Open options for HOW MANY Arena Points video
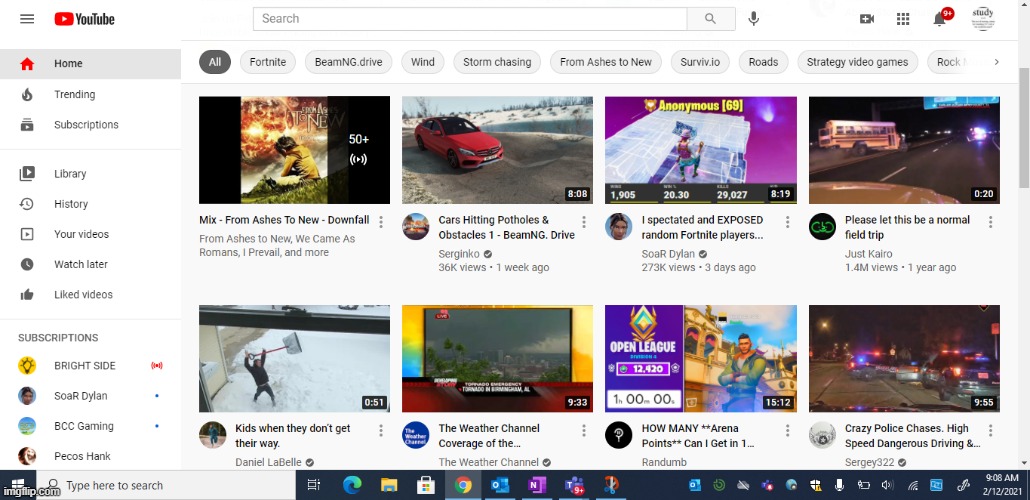 click(788, 430)
